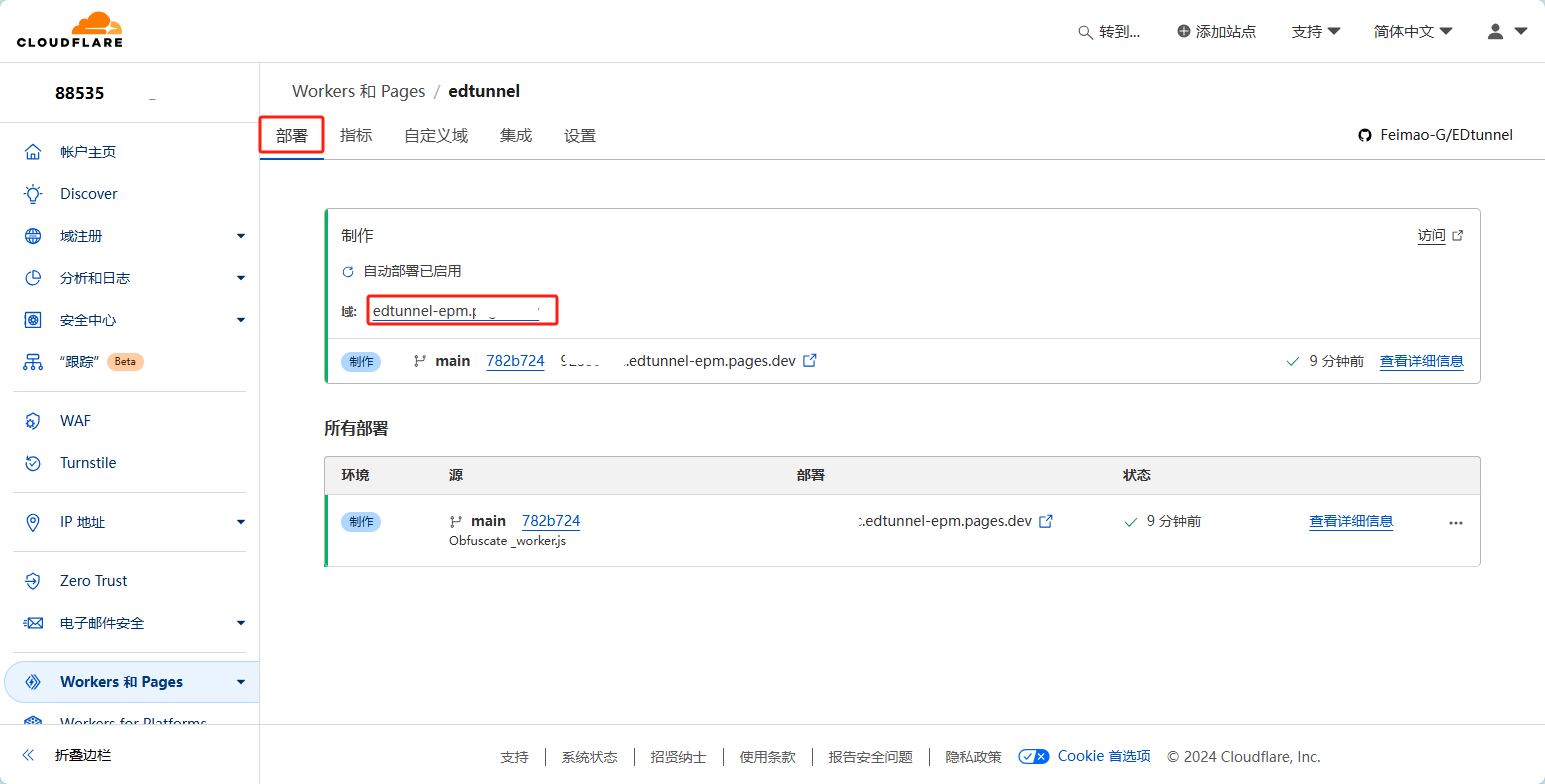The height and width of the screenshot is (784, 1545).
Task: Click the 制作 badge in the 所有部署 row
Action: click(361, 521)
